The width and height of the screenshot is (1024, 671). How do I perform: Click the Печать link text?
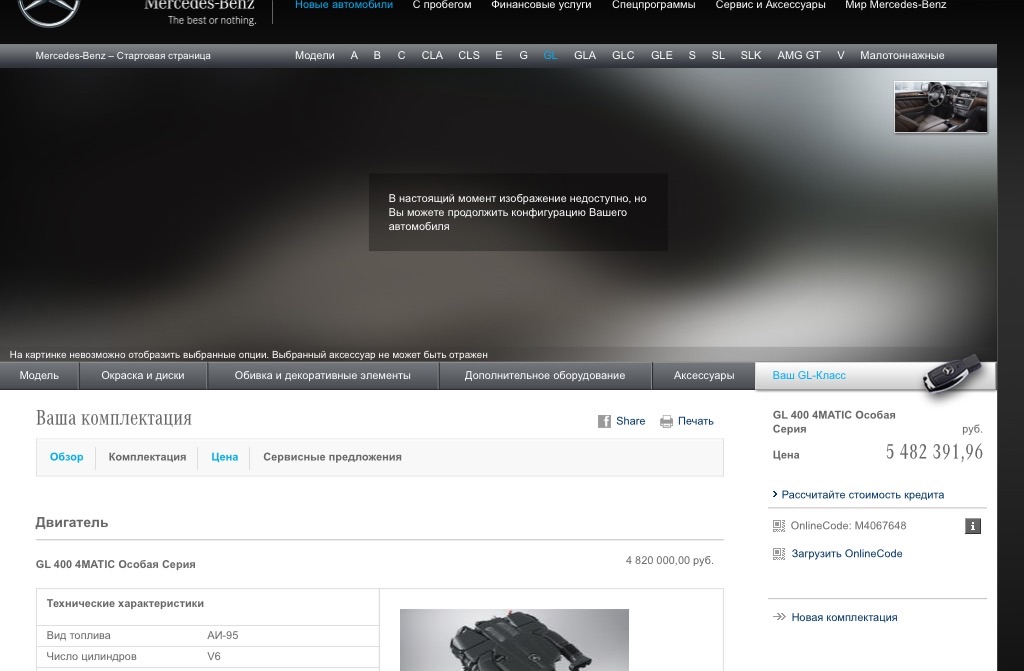696,421
